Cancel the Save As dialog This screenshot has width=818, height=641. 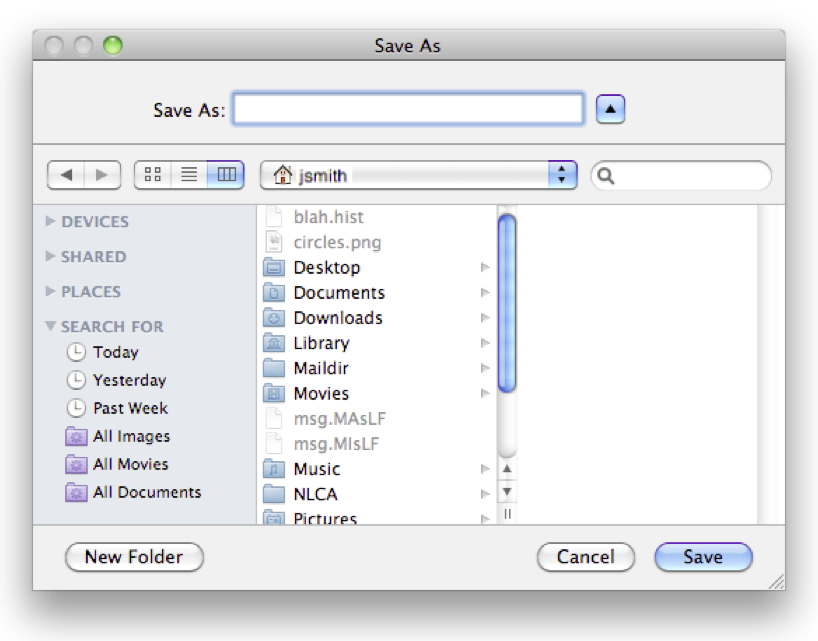click(586, 557)
